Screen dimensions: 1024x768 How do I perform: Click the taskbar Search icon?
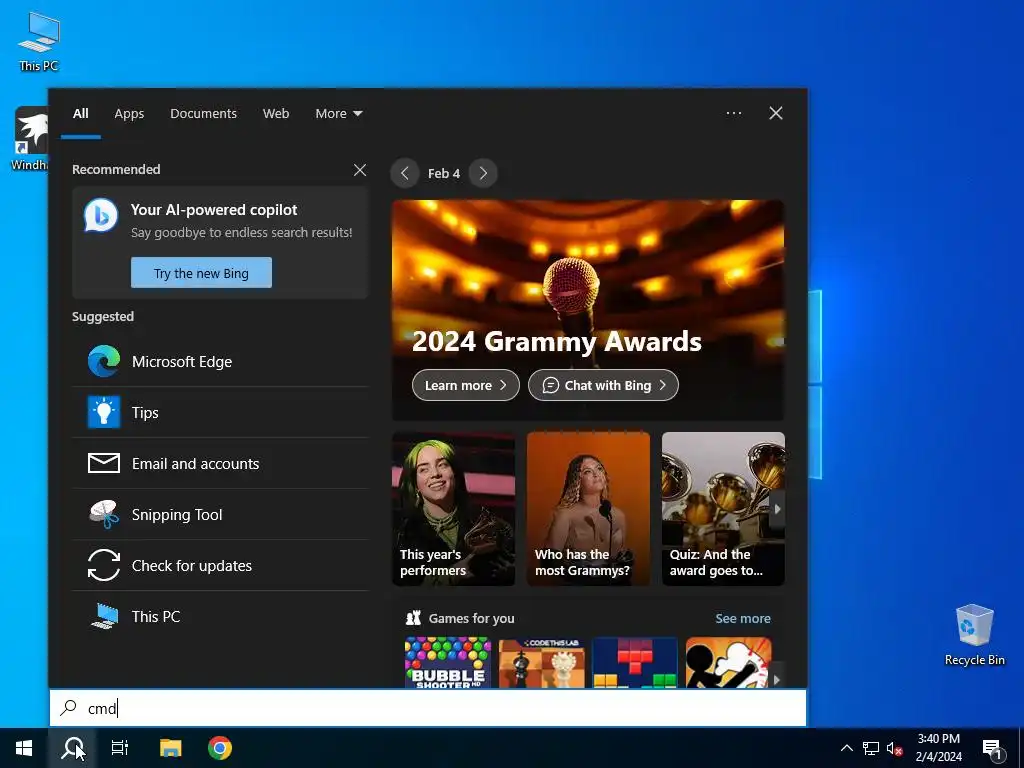[x=72, y=748]
